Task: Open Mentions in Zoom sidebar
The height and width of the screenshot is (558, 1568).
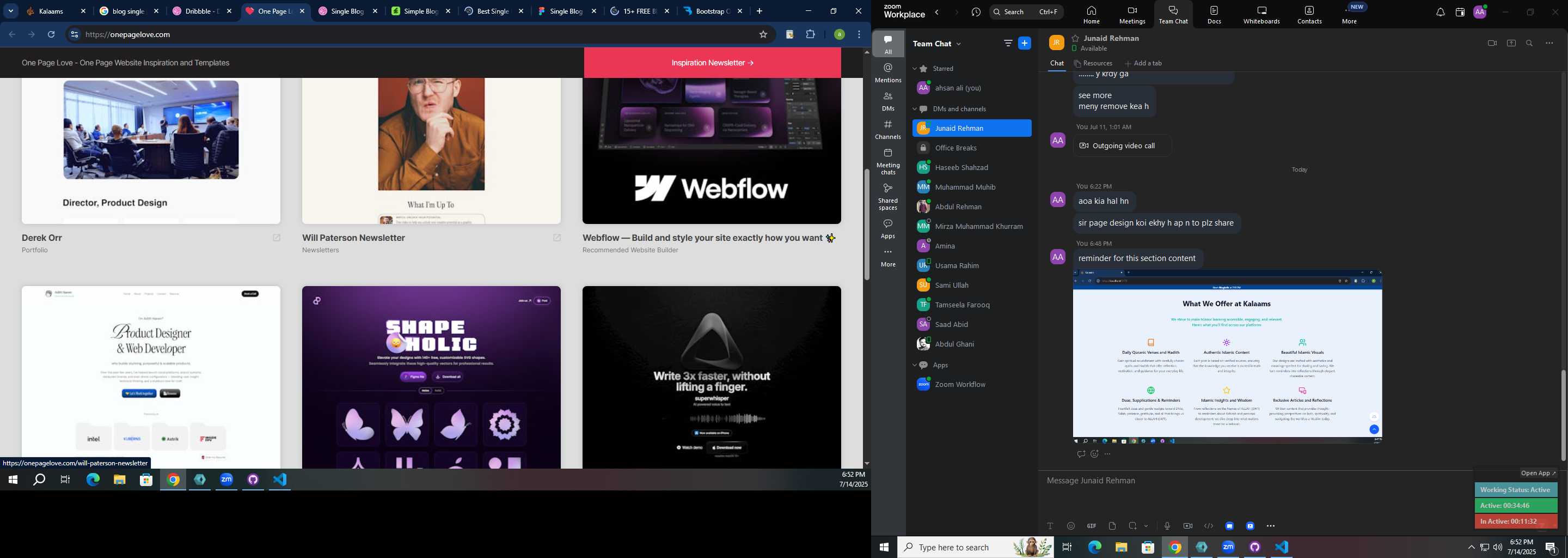Action: pos(888,72)
